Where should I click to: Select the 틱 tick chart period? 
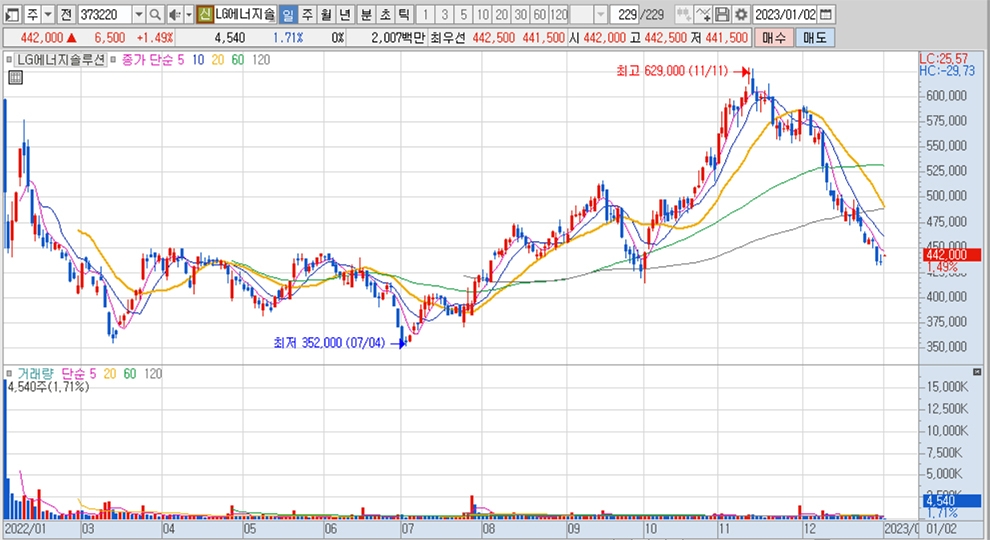[404, 14]
